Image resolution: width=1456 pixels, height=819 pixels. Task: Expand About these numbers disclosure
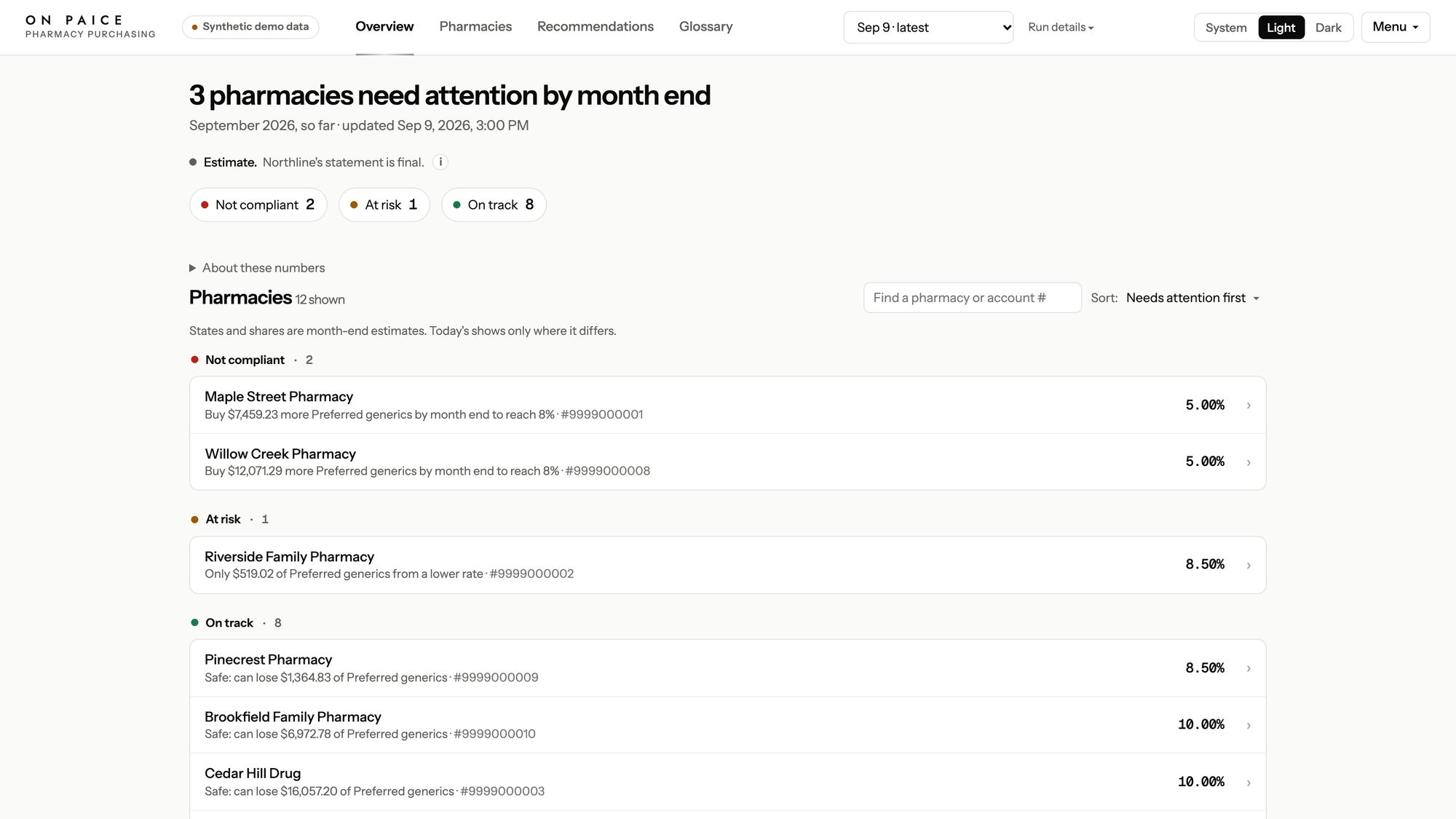[257, 268]
